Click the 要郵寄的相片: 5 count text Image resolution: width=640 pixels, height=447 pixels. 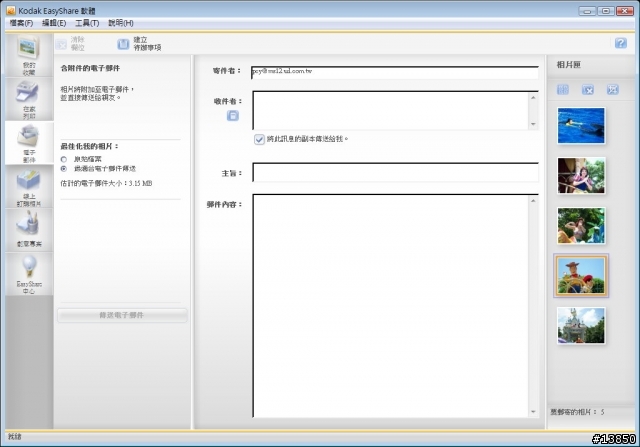coord(577,412)
